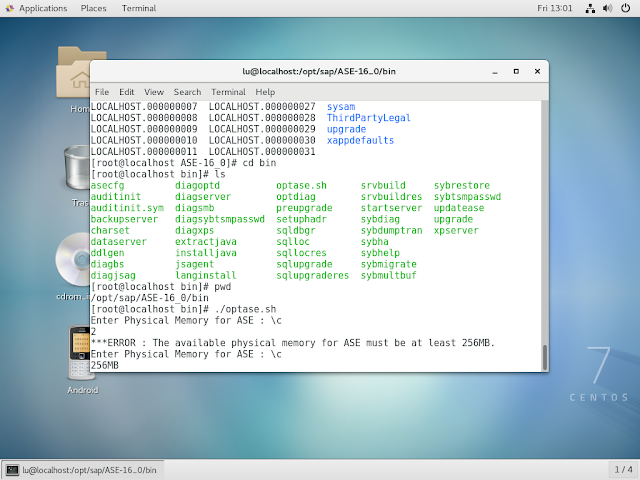Click the '/opt/sap/ASE-16_0/bin' output line
Image resolution: width=640 pixels, height=480 pixels.
[149, 298]
